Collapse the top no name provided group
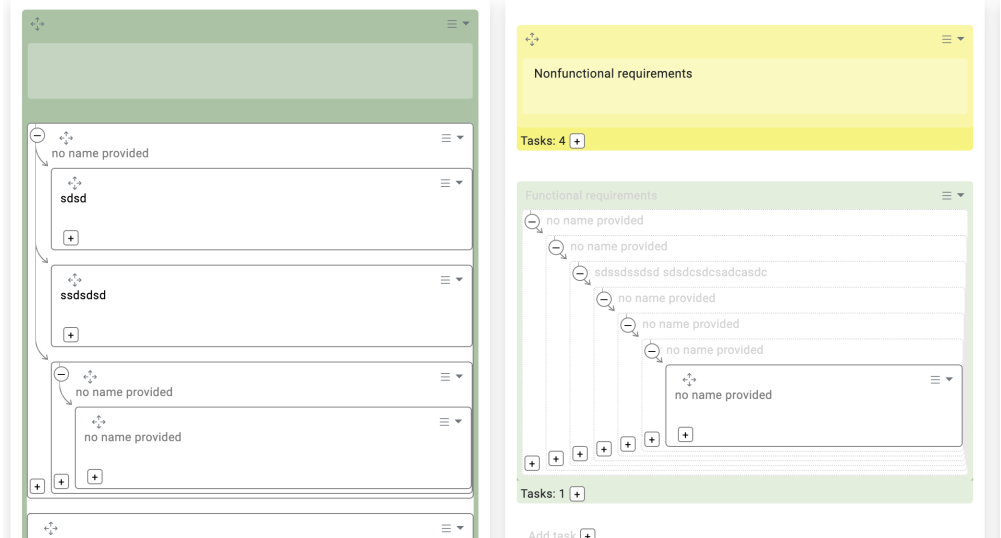Image resolution: width=1001 pixels, height=538 pixels. click(38, 135)
